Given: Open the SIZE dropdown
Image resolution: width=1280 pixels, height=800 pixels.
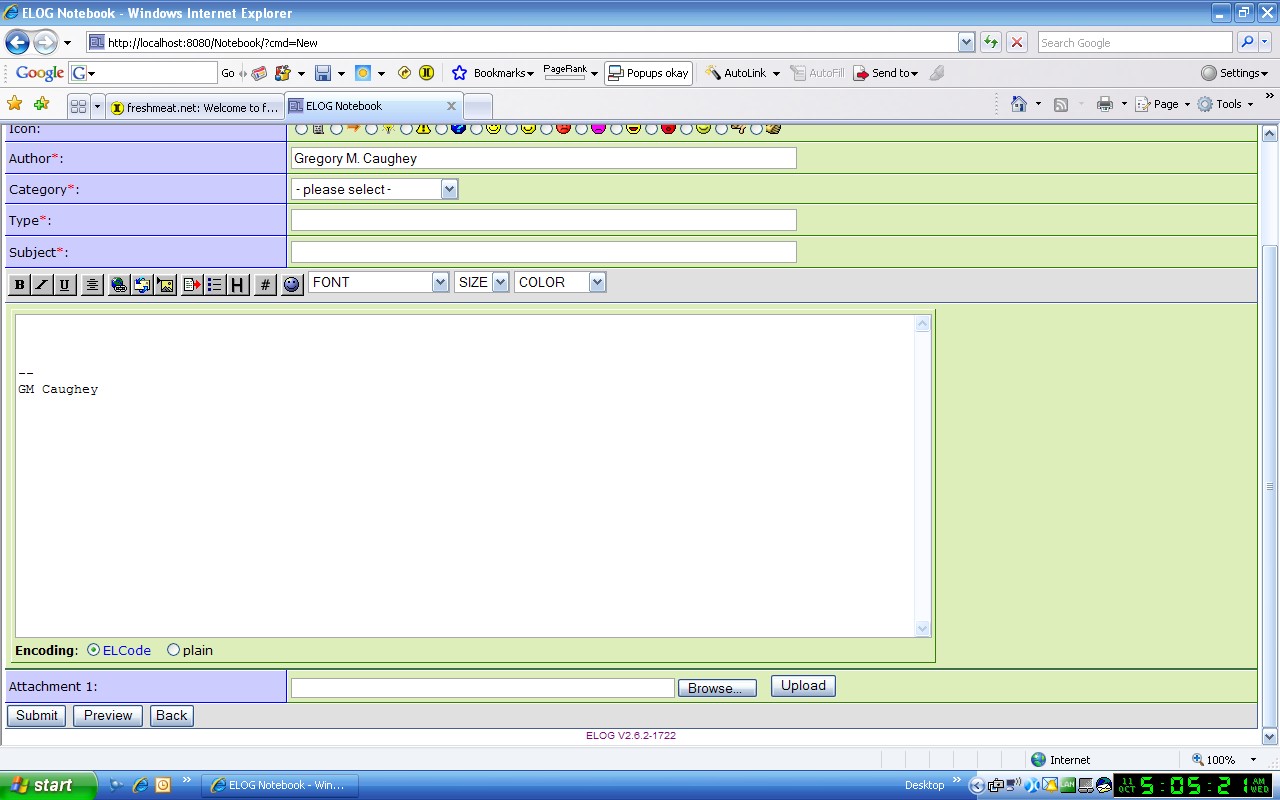Looking at the screenshot, I should [x=482, y=282].
